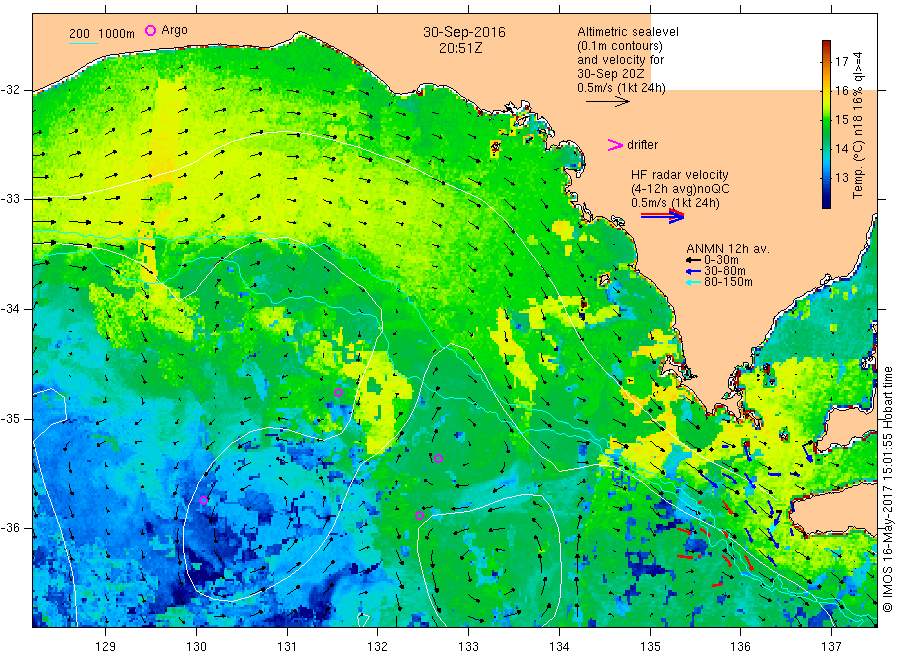The image size is (900, 660).
Task: Click the 16 label on temperature scale
Action: point(841,91)
